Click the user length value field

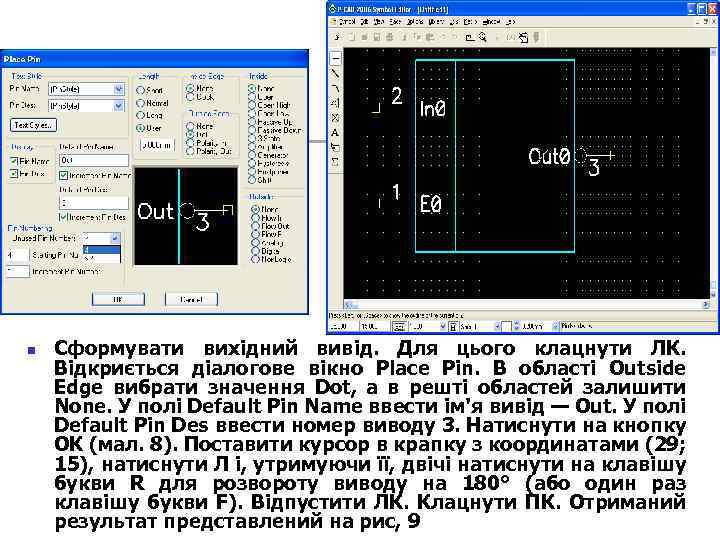[157, 145]
